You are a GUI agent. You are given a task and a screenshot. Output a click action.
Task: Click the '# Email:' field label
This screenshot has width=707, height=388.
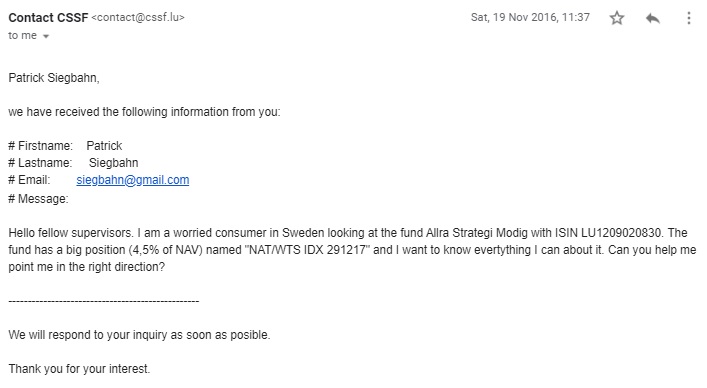point(29,180)
